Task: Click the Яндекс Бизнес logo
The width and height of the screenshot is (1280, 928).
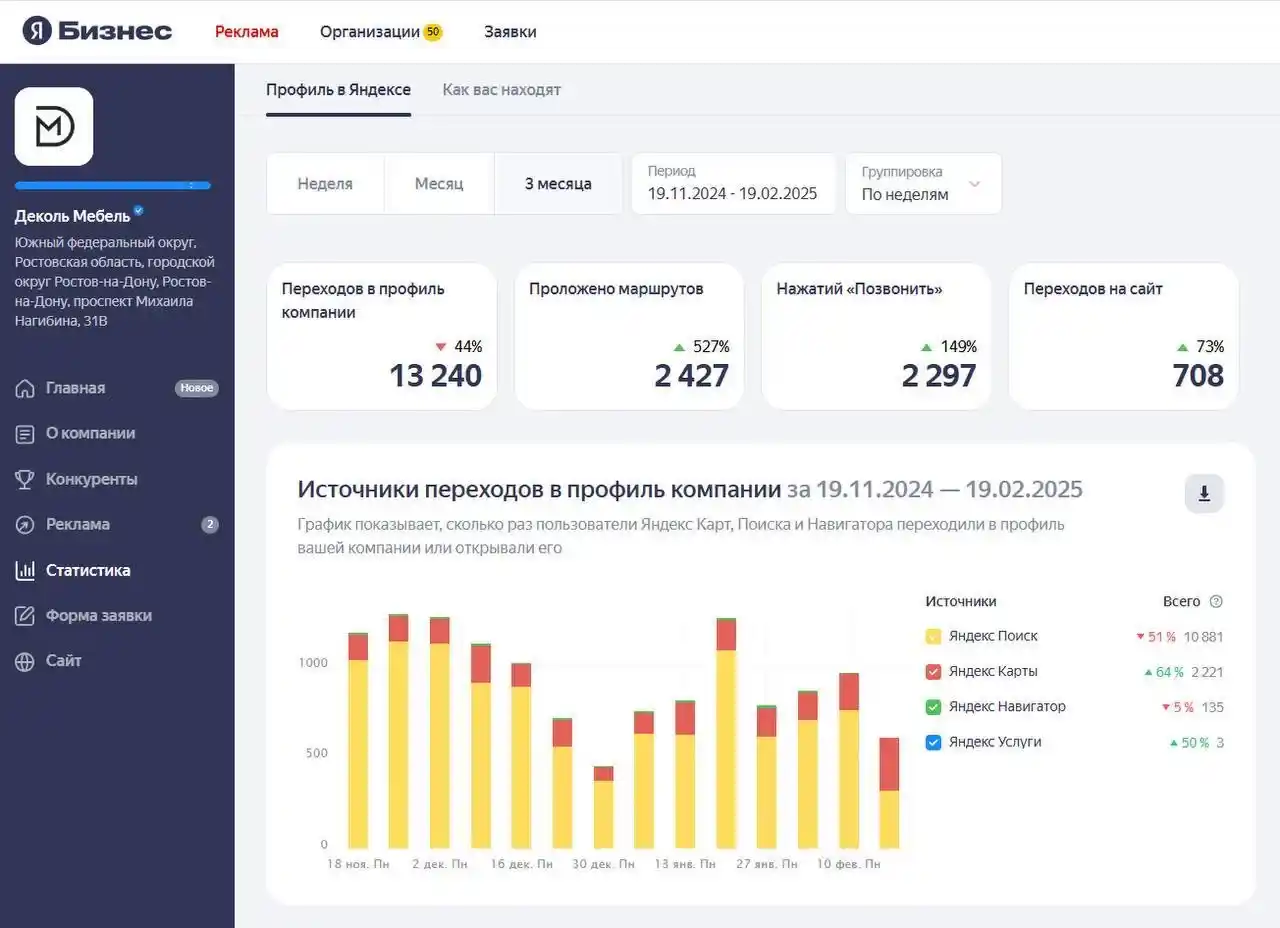Action: click(97, 31)
